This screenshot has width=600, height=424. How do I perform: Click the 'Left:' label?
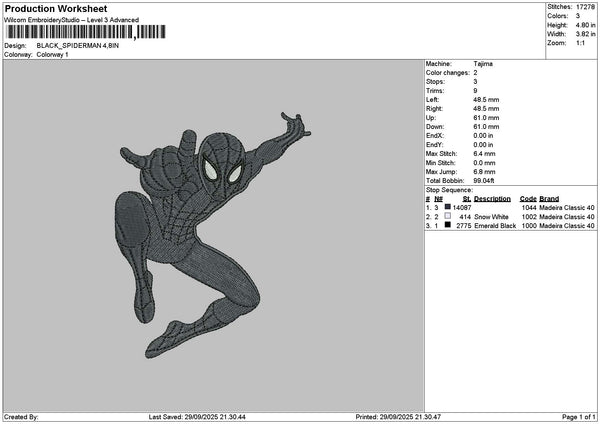432,100
